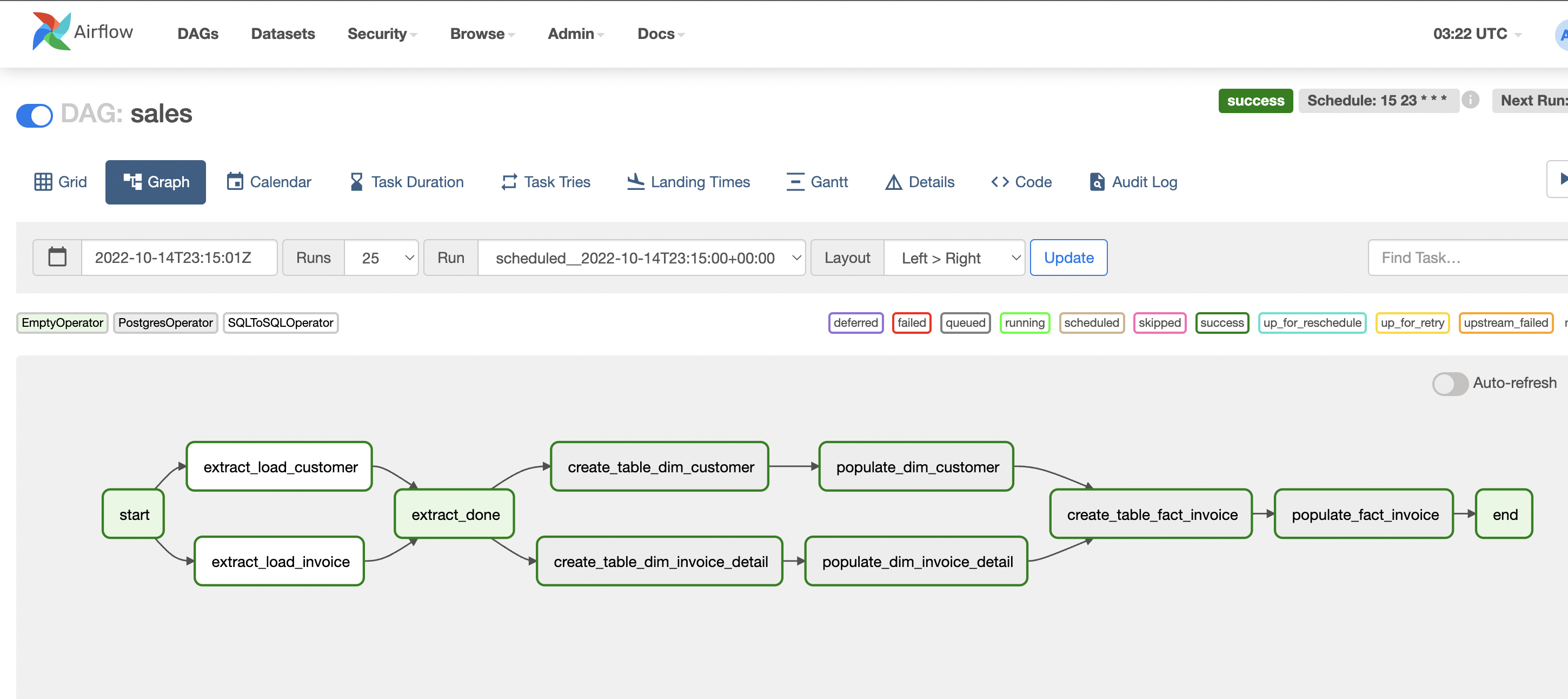Expand the Runs count dropdown
Screen dimensions: 1568x699
(x=381, y=258)
